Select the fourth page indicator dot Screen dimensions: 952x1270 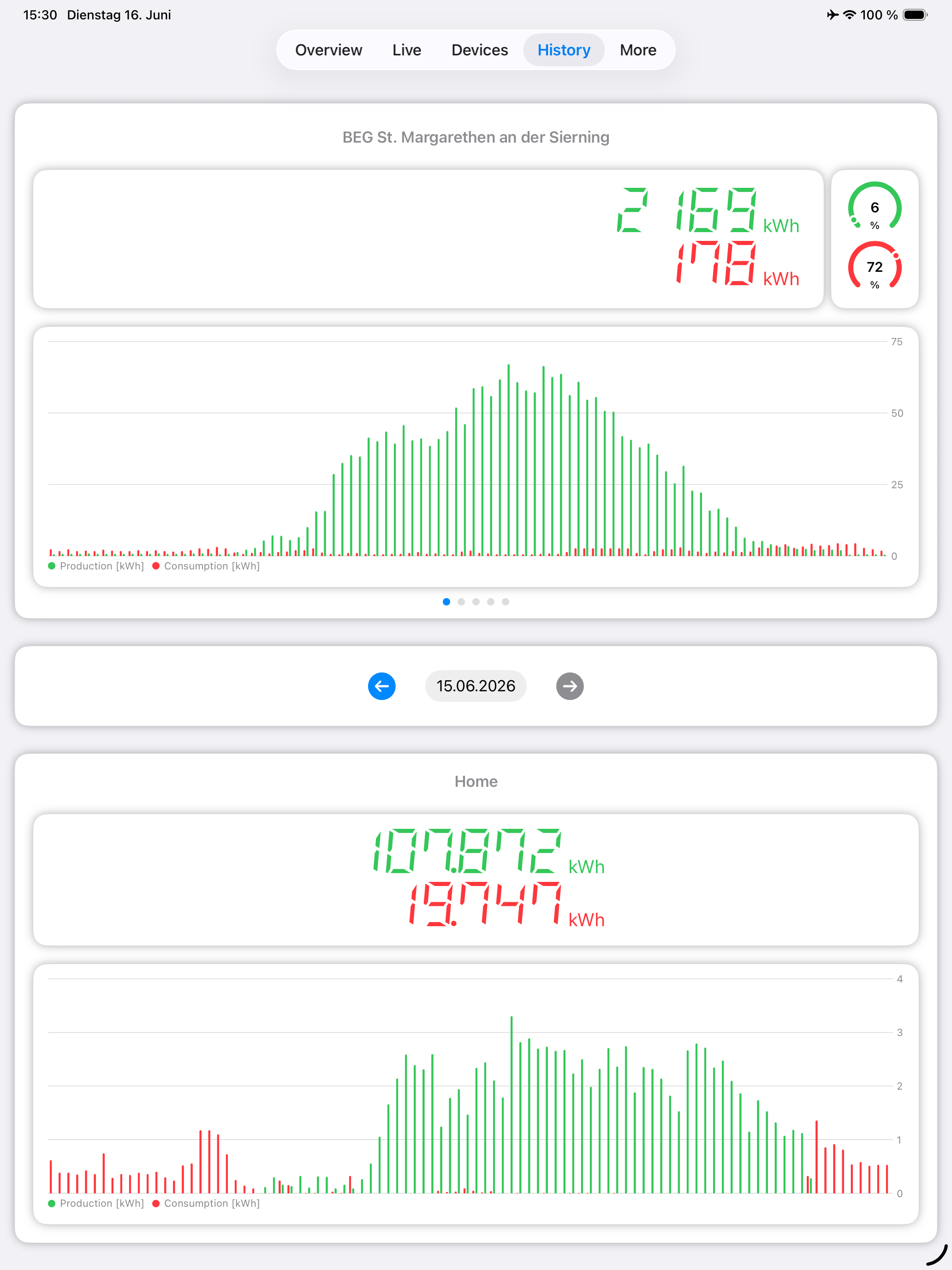[x=491, y=602]
